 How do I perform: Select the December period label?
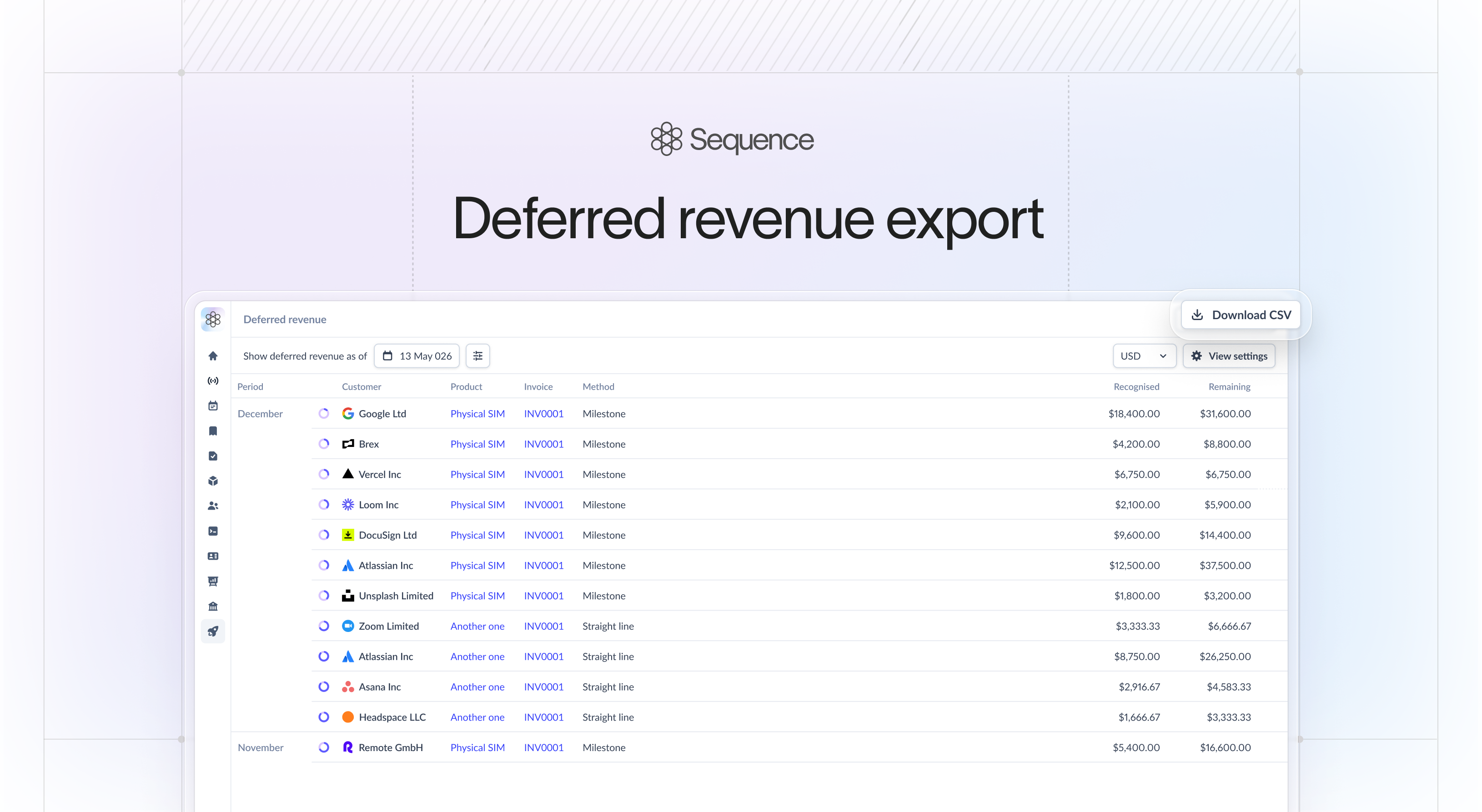(x=260, y=413)
